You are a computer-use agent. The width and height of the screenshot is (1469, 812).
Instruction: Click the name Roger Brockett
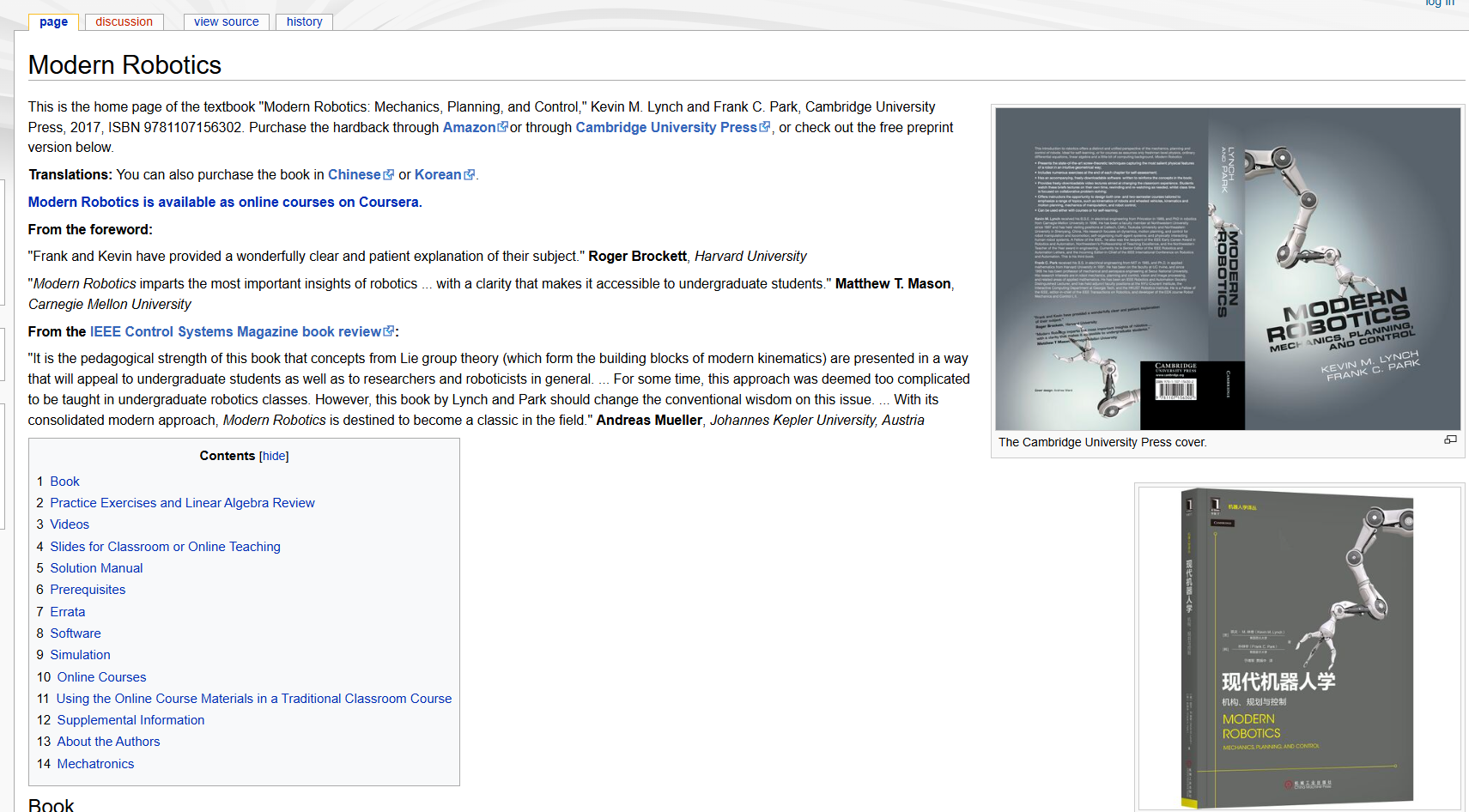637,257
